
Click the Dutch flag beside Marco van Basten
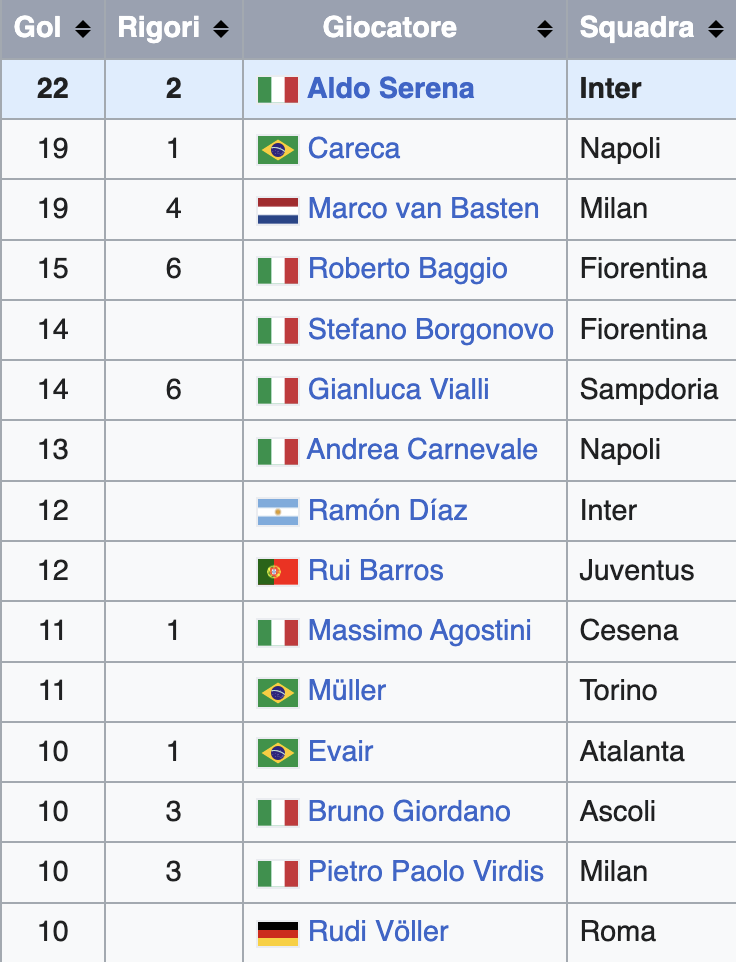pos(278,210)
